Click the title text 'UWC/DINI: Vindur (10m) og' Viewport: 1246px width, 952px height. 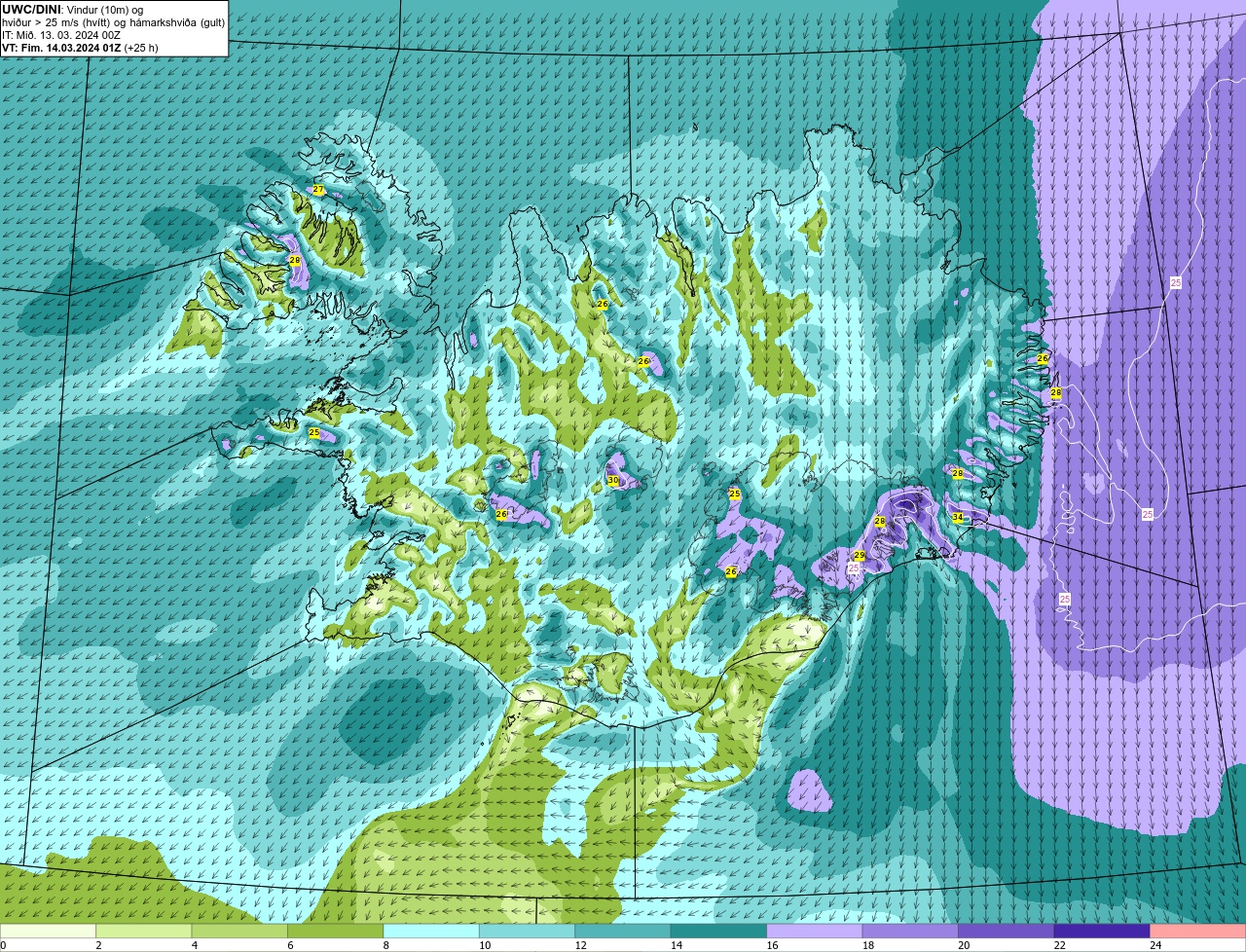(73, 9)
